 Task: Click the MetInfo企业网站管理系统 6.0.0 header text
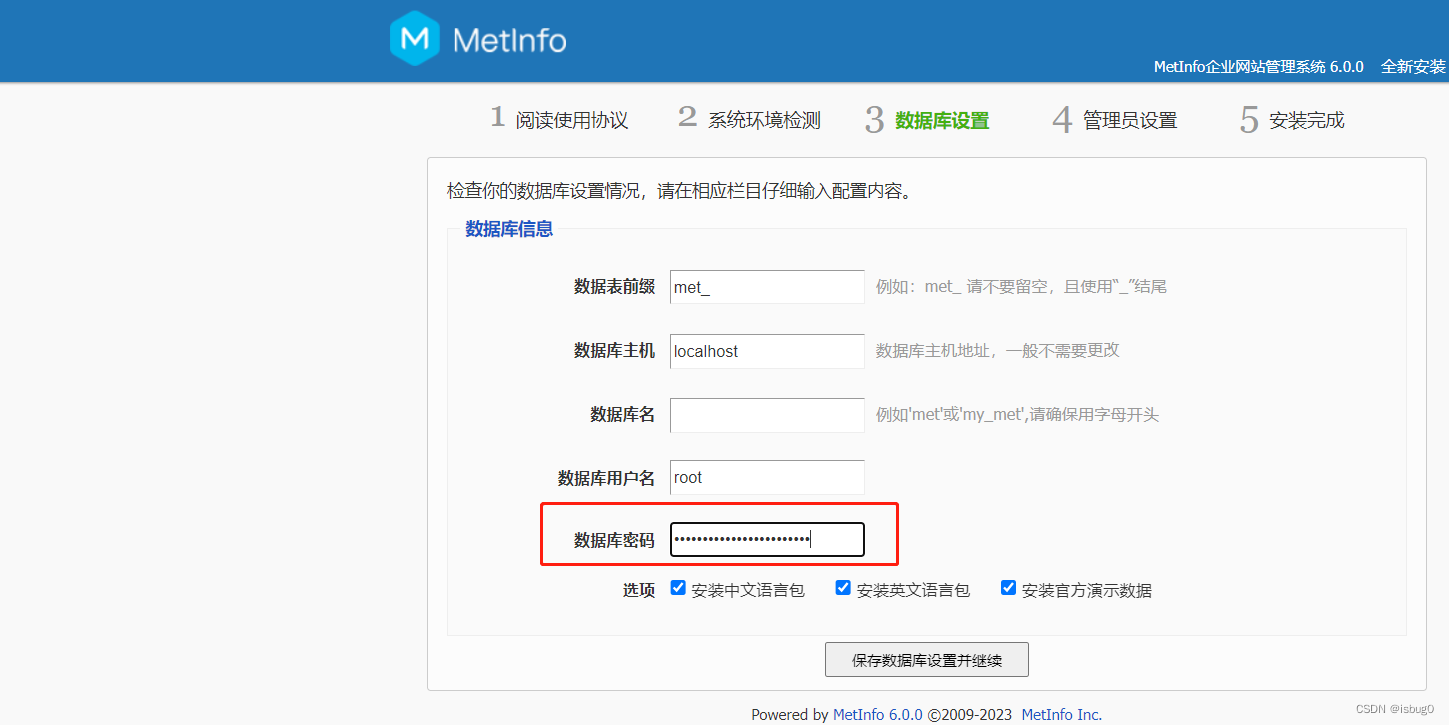[1258, 67]
